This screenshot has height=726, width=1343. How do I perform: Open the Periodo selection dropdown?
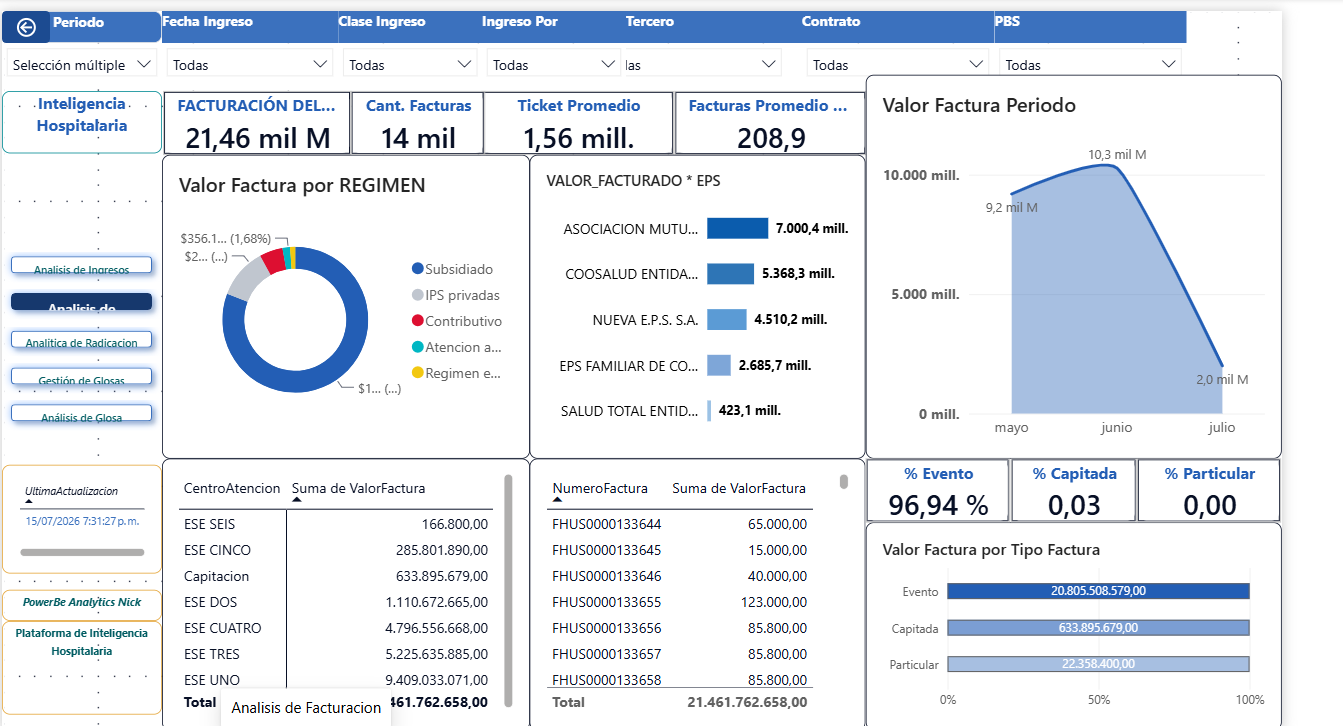coord(82,64)
